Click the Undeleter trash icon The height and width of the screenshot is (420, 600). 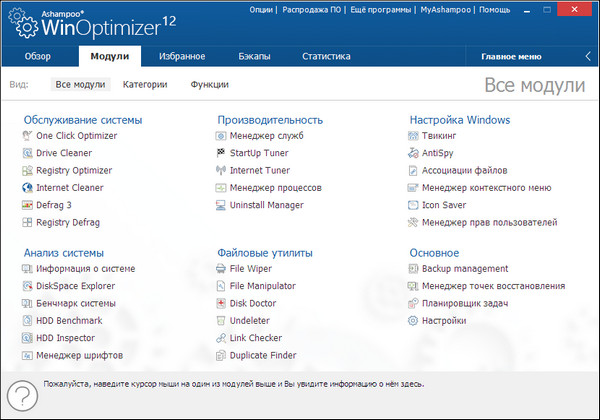pos(221,321)
